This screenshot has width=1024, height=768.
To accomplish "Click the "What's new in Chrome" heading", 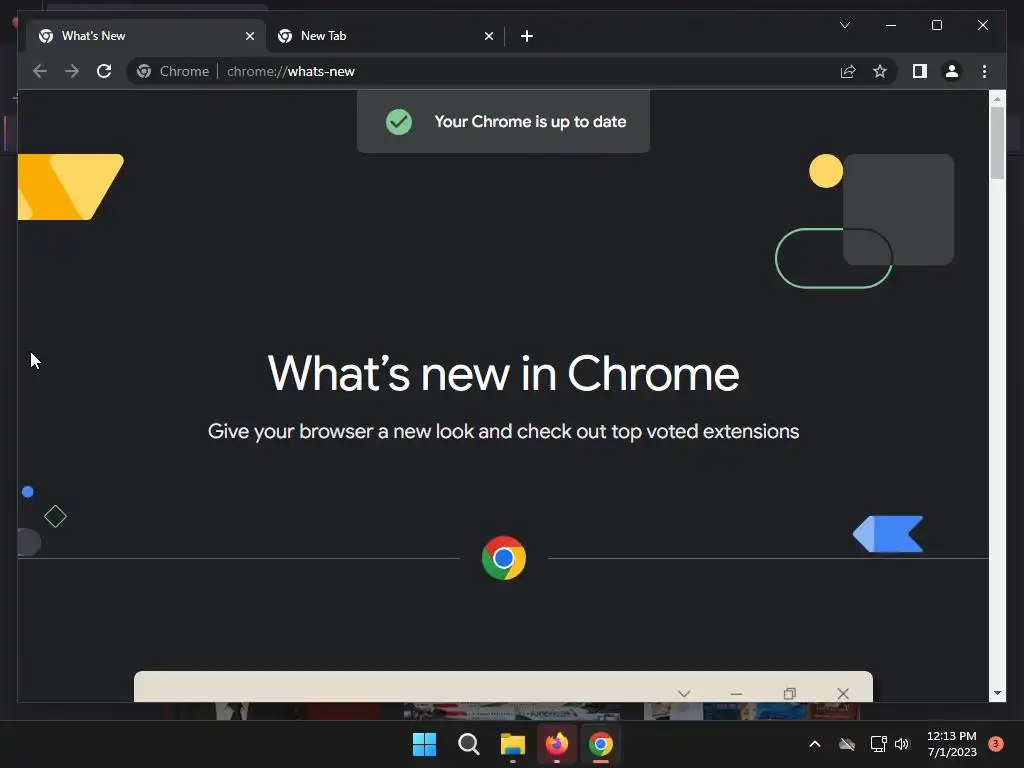I will click(504, 374).
